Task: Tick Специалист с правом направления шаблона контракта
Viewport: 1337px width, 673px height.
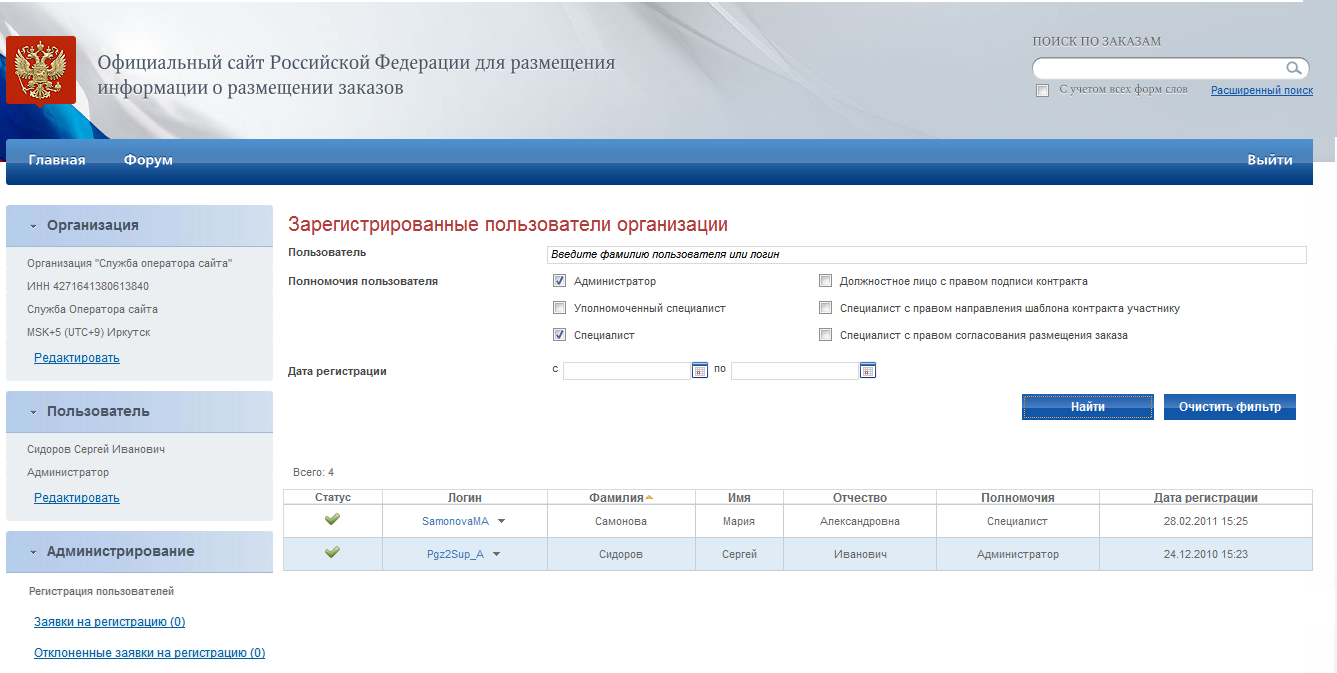Action: pos(825,308)
